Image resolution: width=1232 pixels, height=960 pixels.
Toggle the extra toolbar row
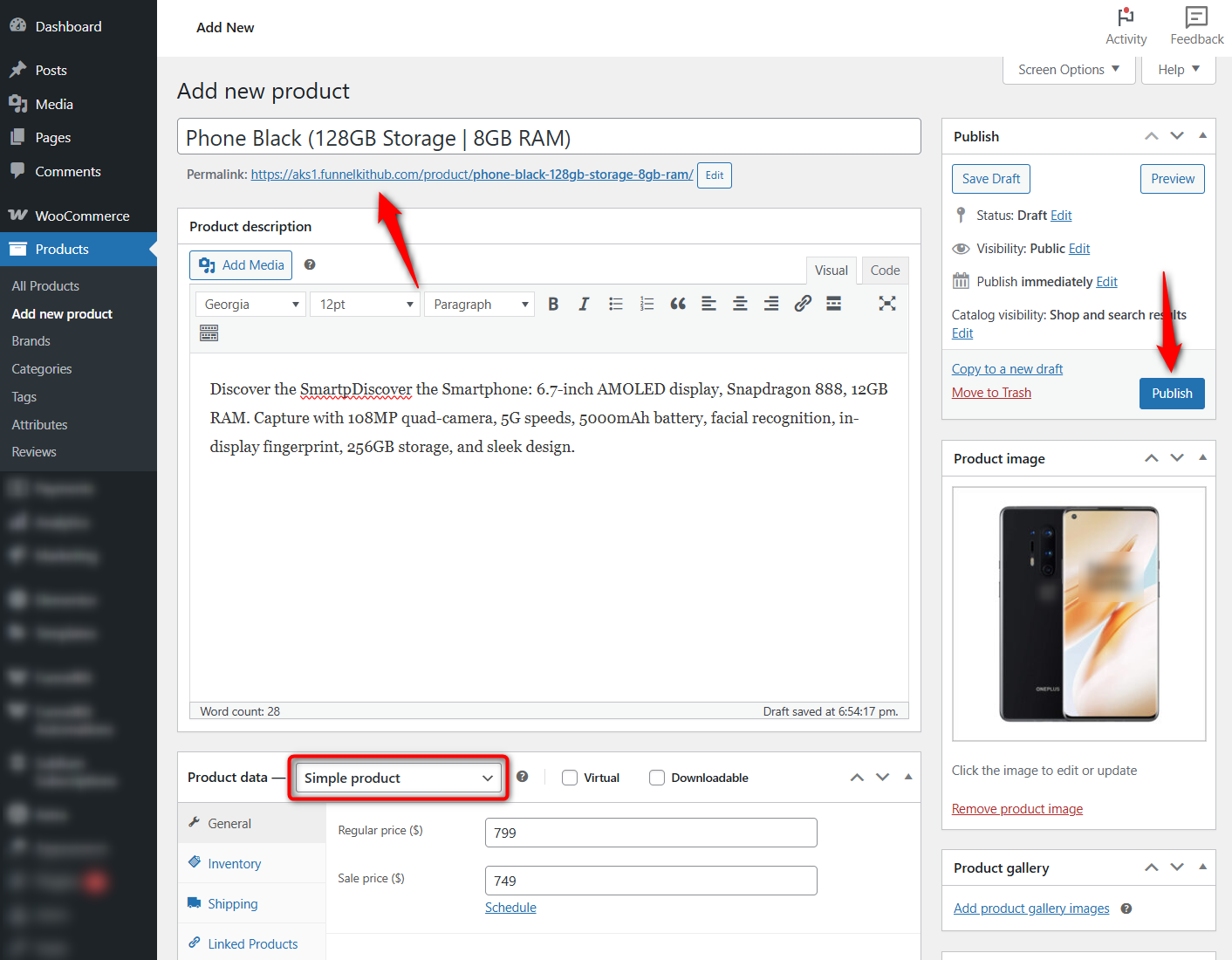209,333
